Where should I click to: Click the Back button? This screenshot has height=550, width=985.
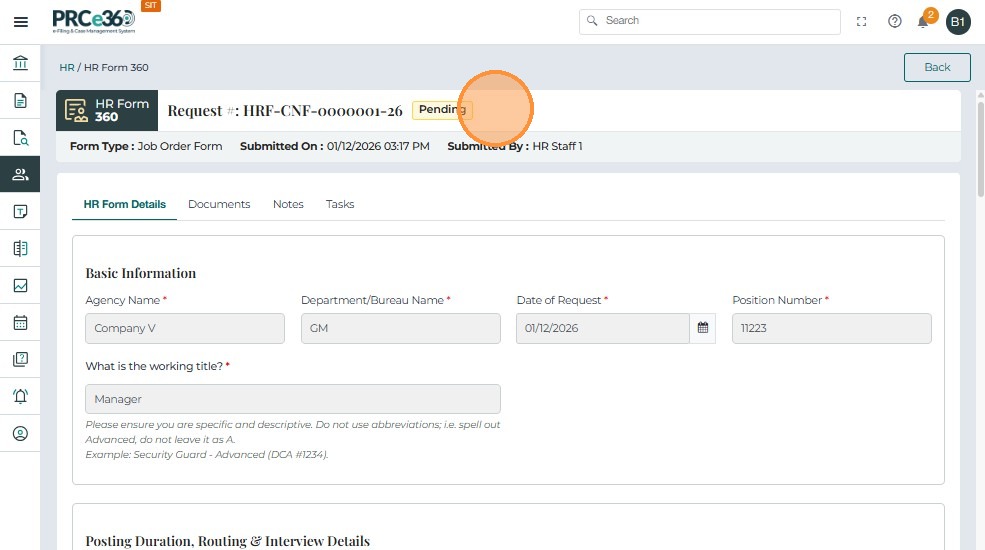pos(937,67)
